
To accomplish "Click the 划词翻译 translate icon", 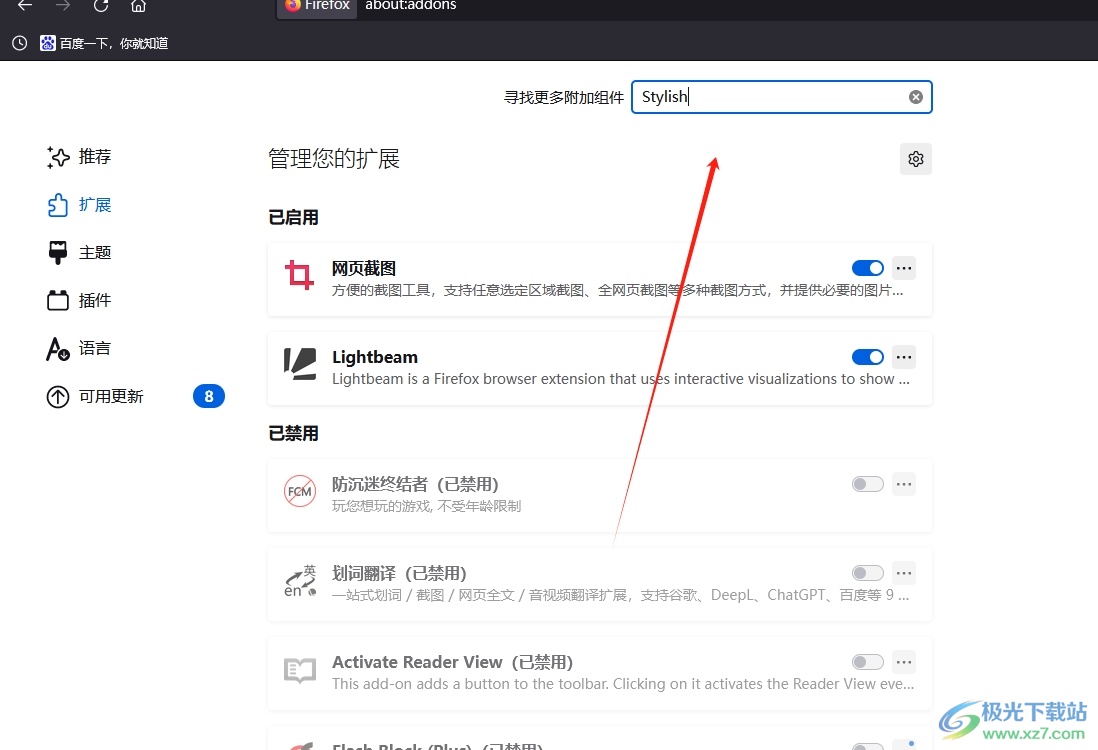I will tap(300, 581).
